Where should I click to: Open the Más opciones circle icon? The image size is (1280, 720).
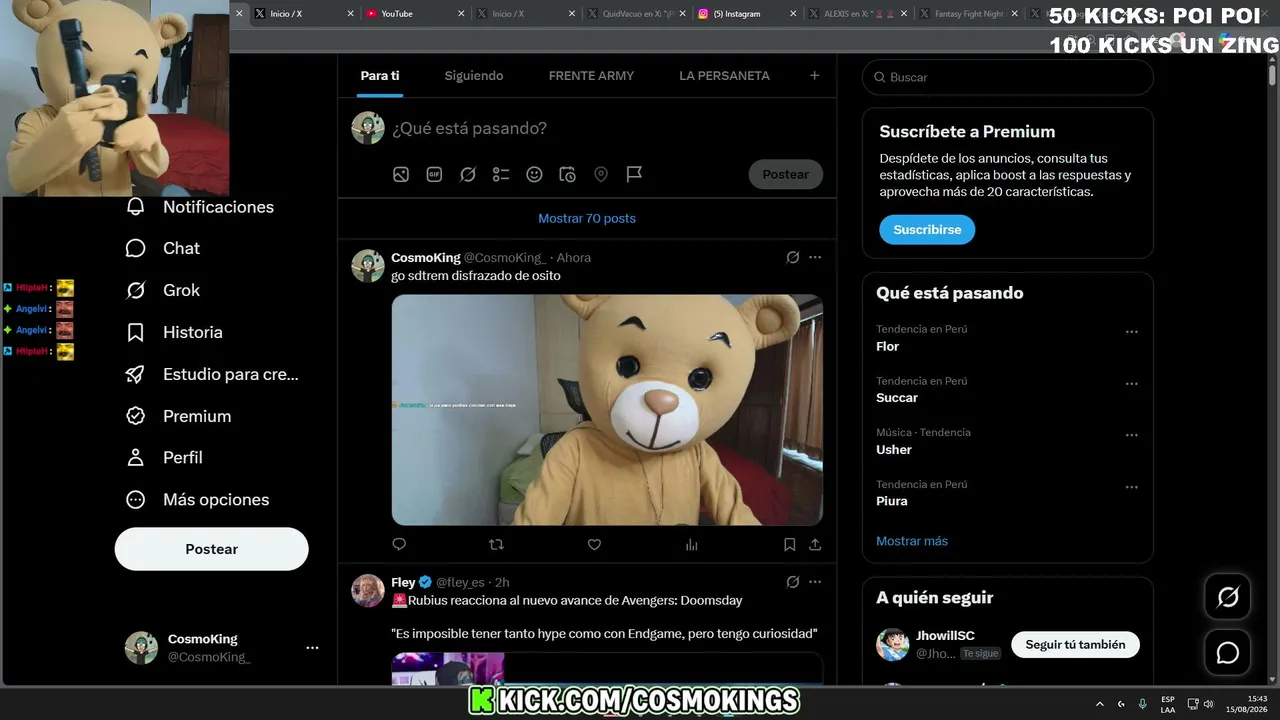136,499
